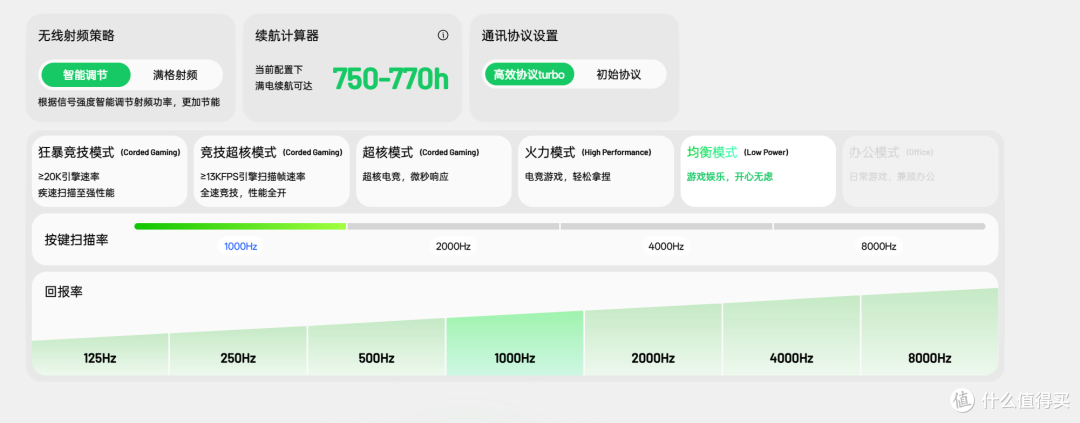
Task: Open the battery calculator info icon
Action: (443, 36)
